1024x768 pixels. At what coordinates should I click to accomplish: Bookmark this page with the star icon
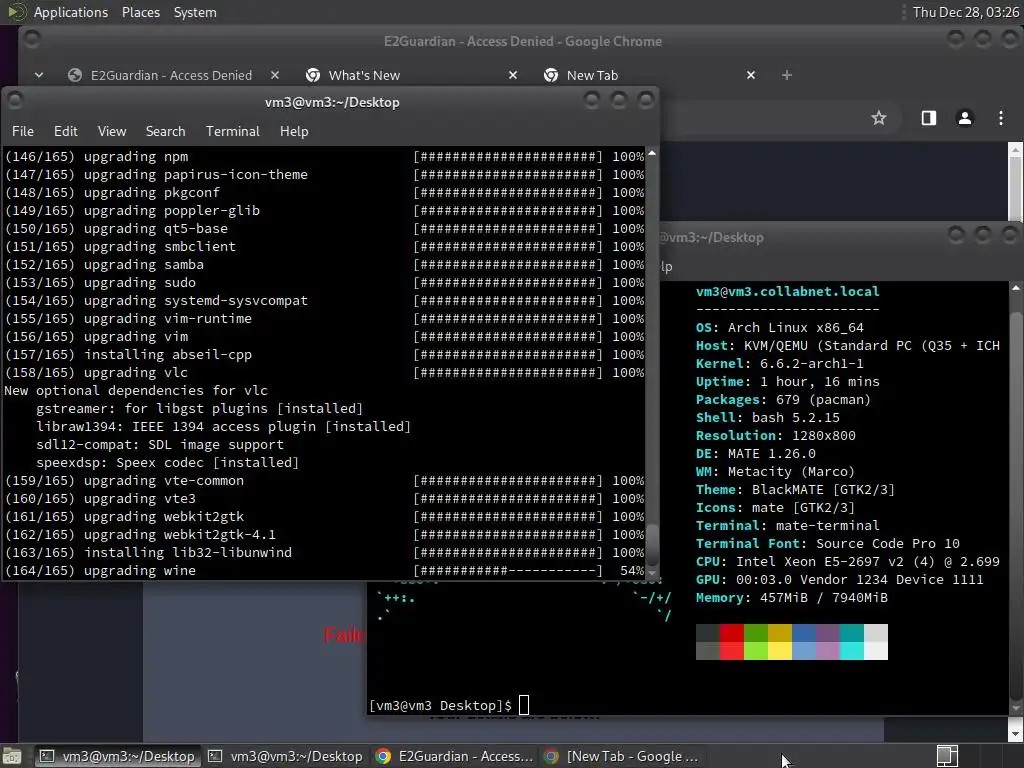click(879, 118)
